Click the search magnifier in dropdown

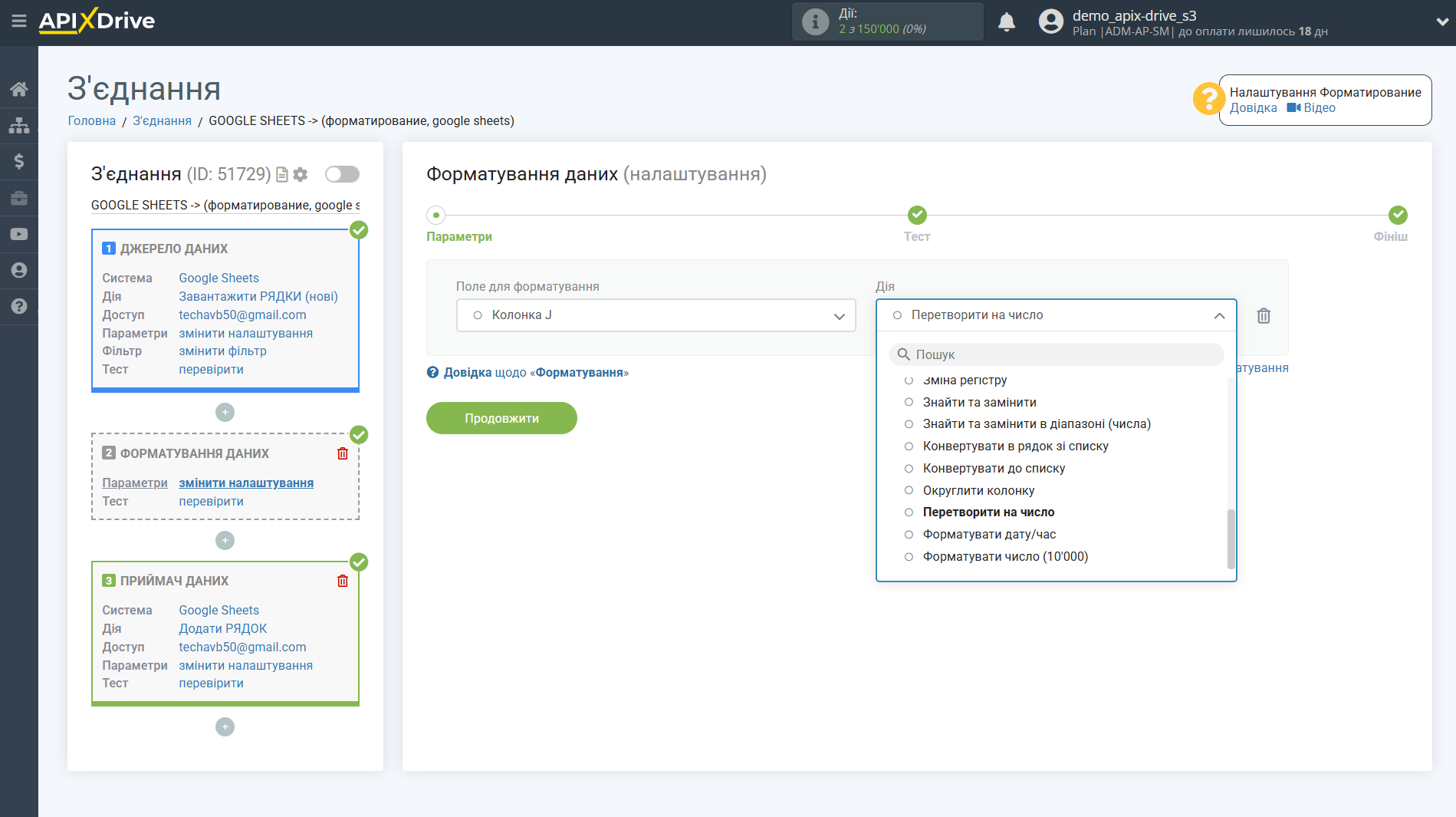click(x=904, y=354)
